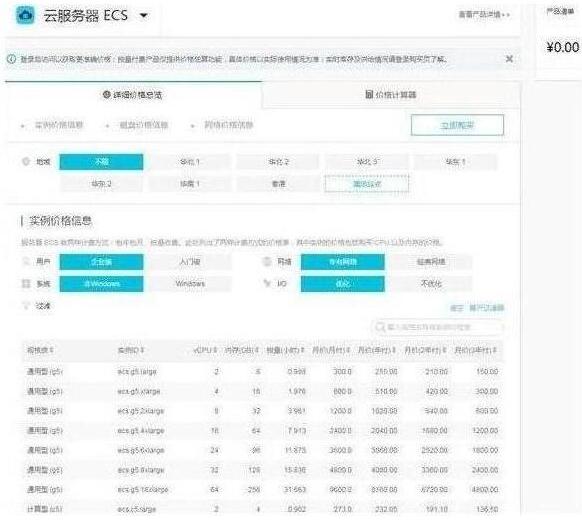
Task: Click the info icon in the notice banner
Action: (x=12, y=59)
